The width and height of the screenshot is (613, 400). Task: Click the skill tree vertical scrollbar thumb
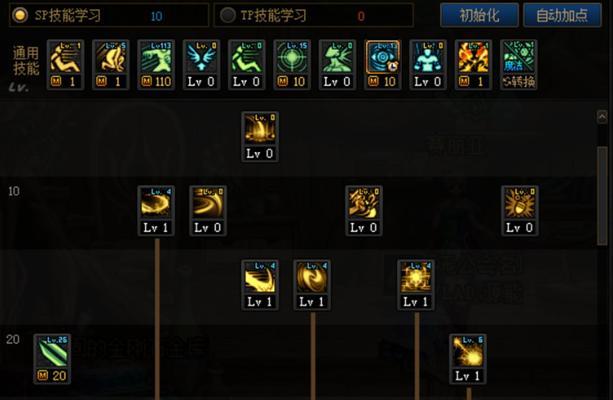(x=602, y=196)
